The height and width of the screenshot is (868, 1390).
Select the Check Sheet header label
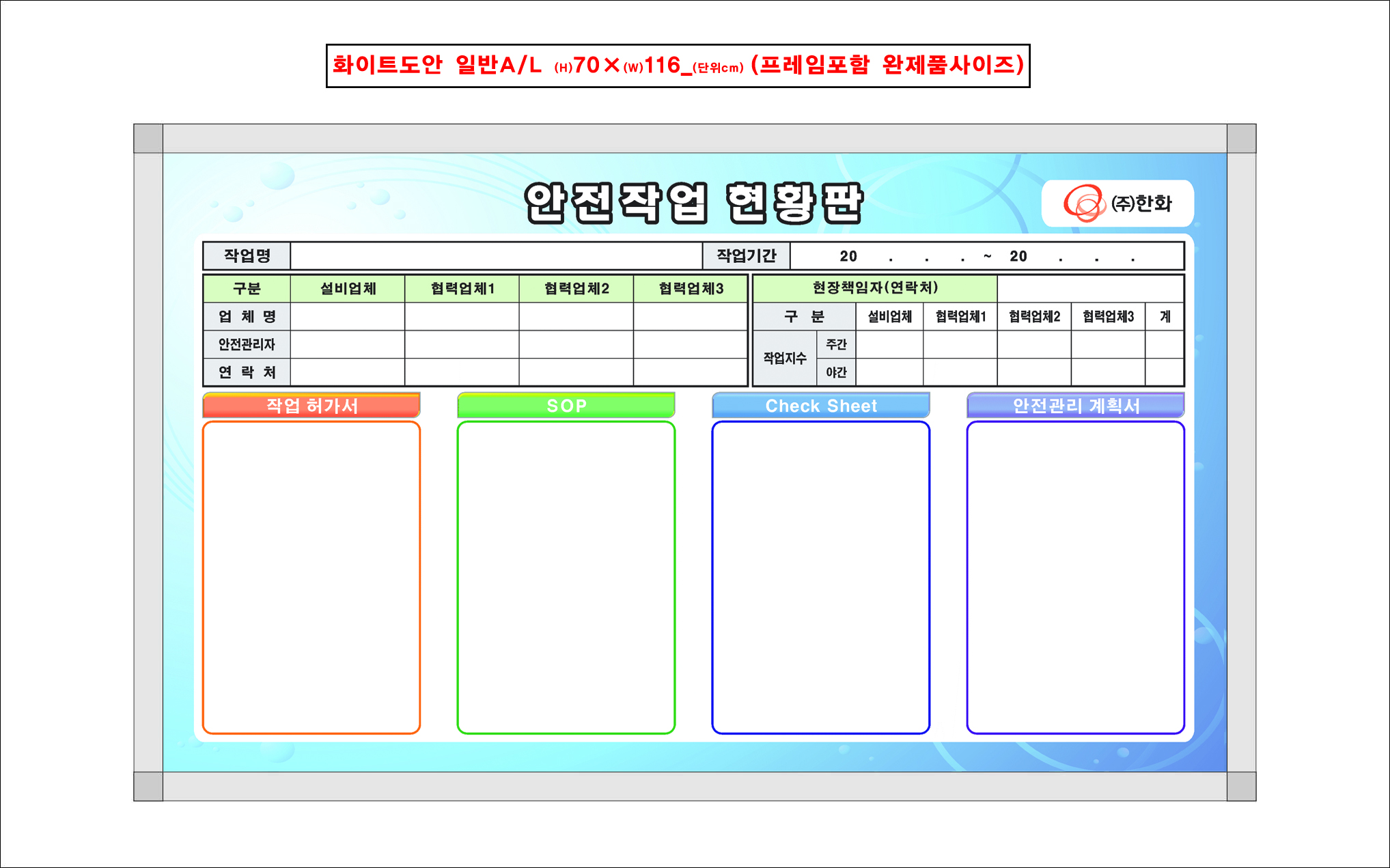click(820, 406)
